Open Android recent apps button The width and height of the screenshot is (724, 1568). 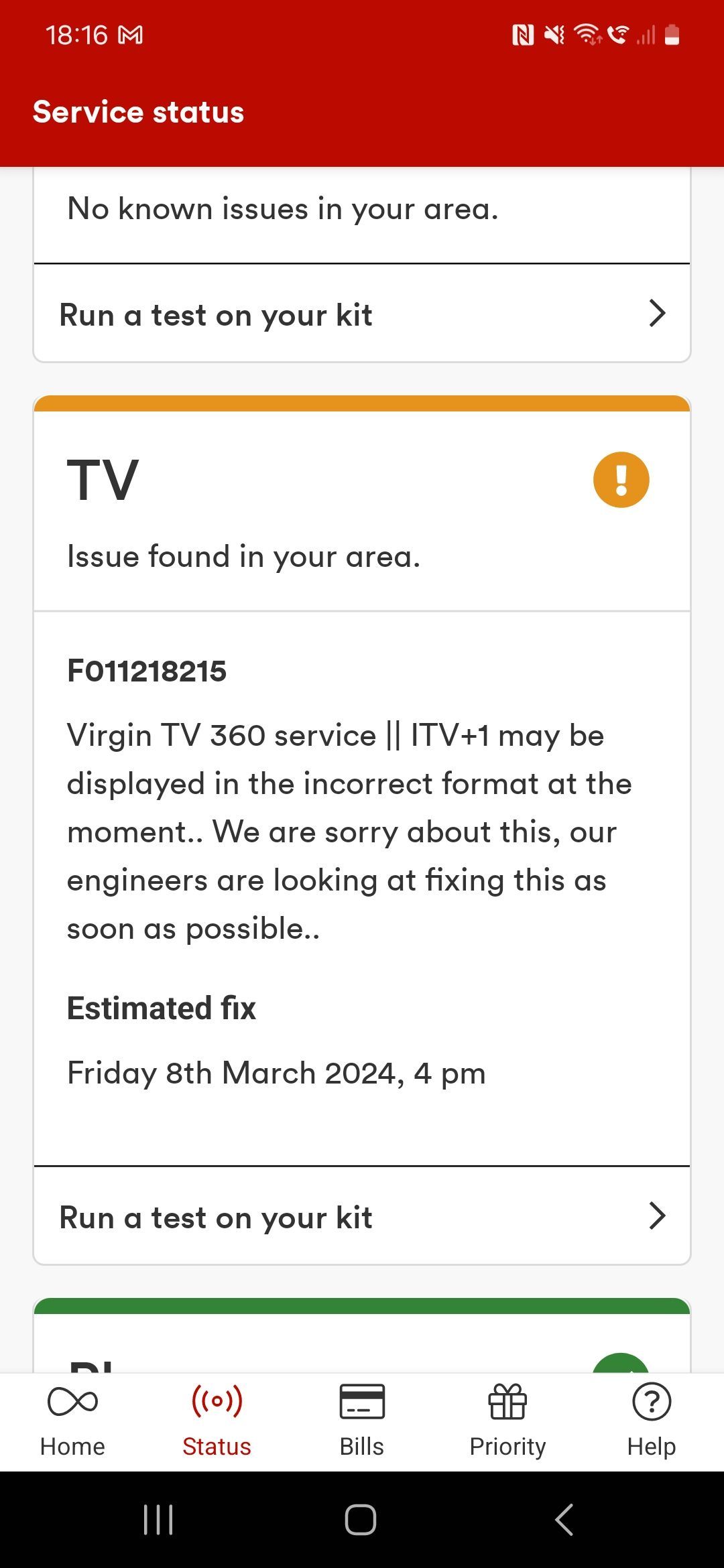point(158,1519)
